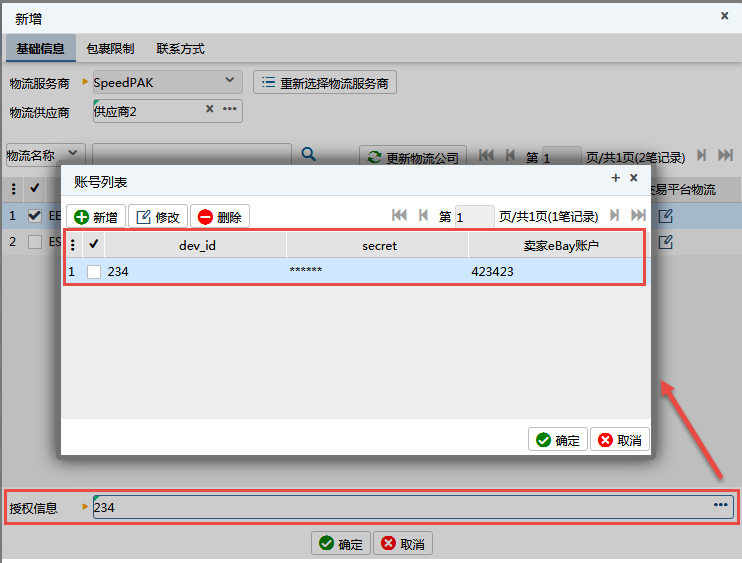Screen dimensions: 742x563
Task: Switch to the 包裹限制 tab
Action: [110, 49]
